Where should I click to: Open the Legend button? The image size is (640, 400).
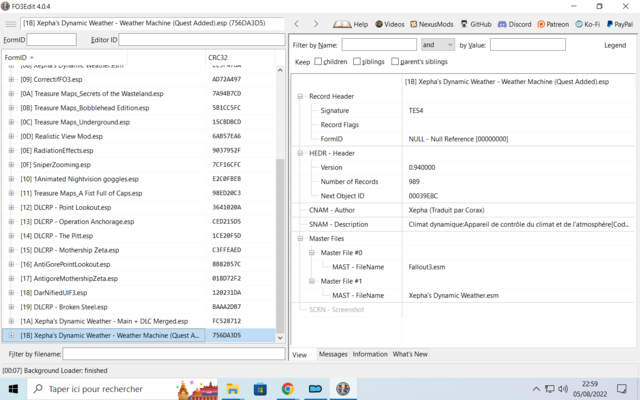pyautogui.click(x=615, y=45)
